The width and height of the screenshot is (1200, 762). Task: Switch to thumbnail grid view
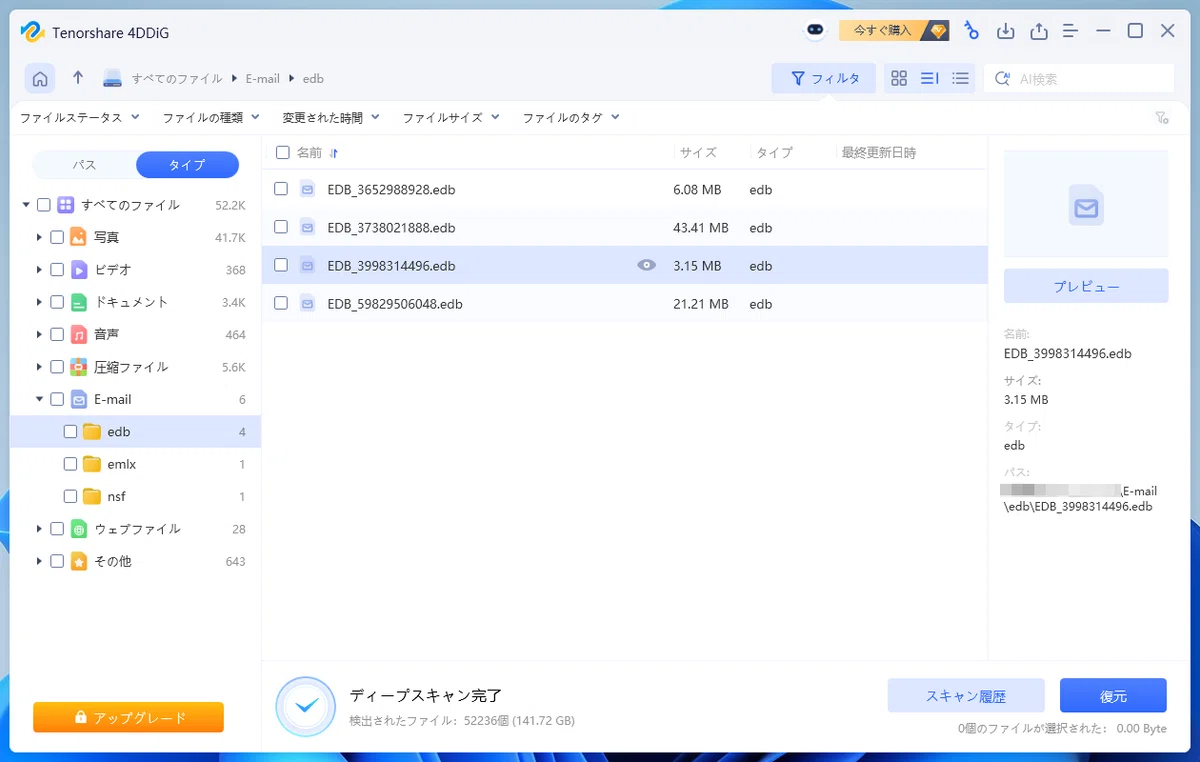click(x=899, y=78)
